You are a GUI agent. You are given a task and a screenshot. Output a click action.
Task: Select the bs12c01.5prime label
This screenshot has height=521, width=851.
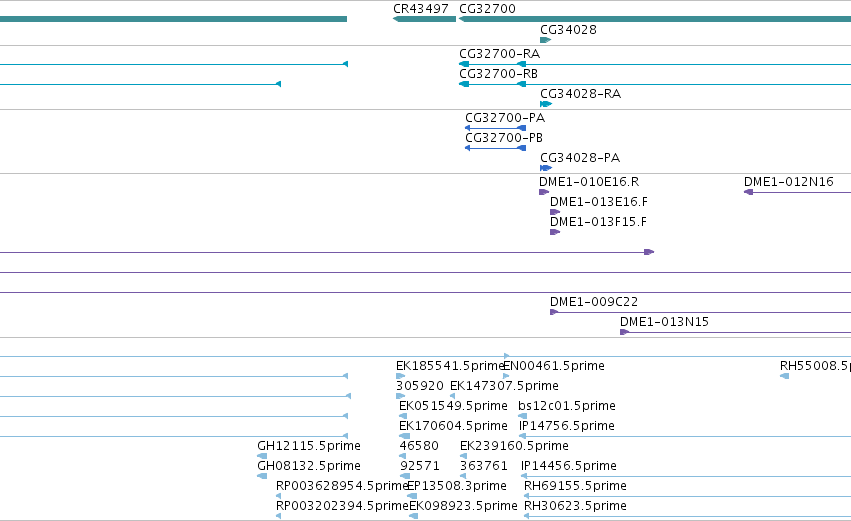[567, 406]
